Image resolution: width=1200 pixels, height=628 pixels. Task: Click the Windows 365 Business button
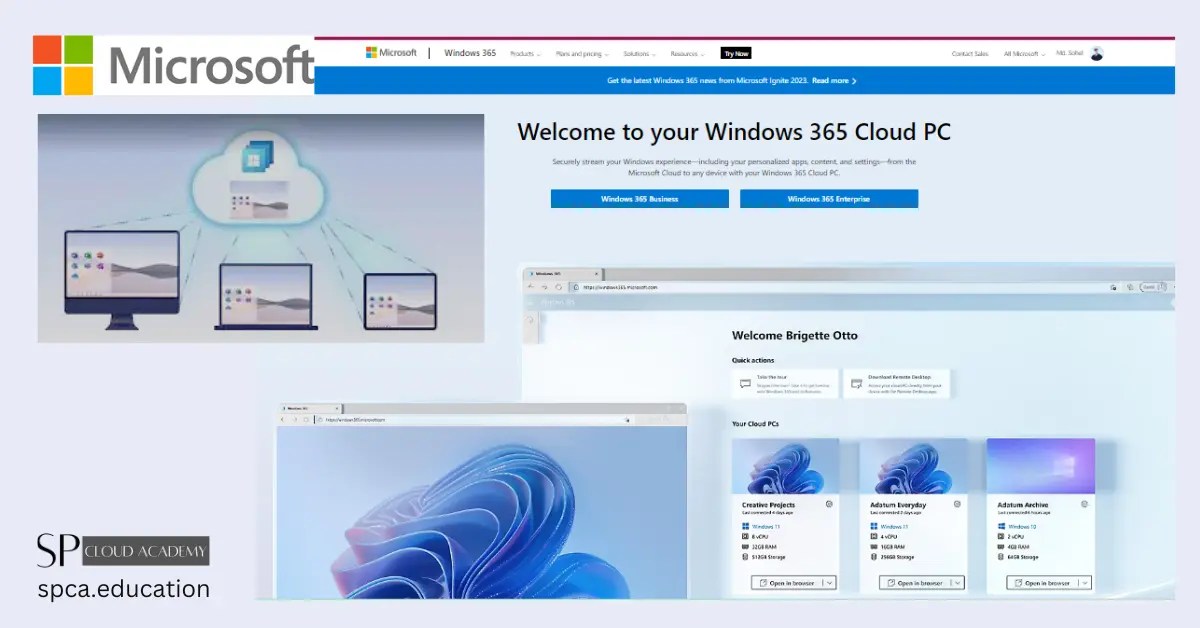tap(639, 199)
